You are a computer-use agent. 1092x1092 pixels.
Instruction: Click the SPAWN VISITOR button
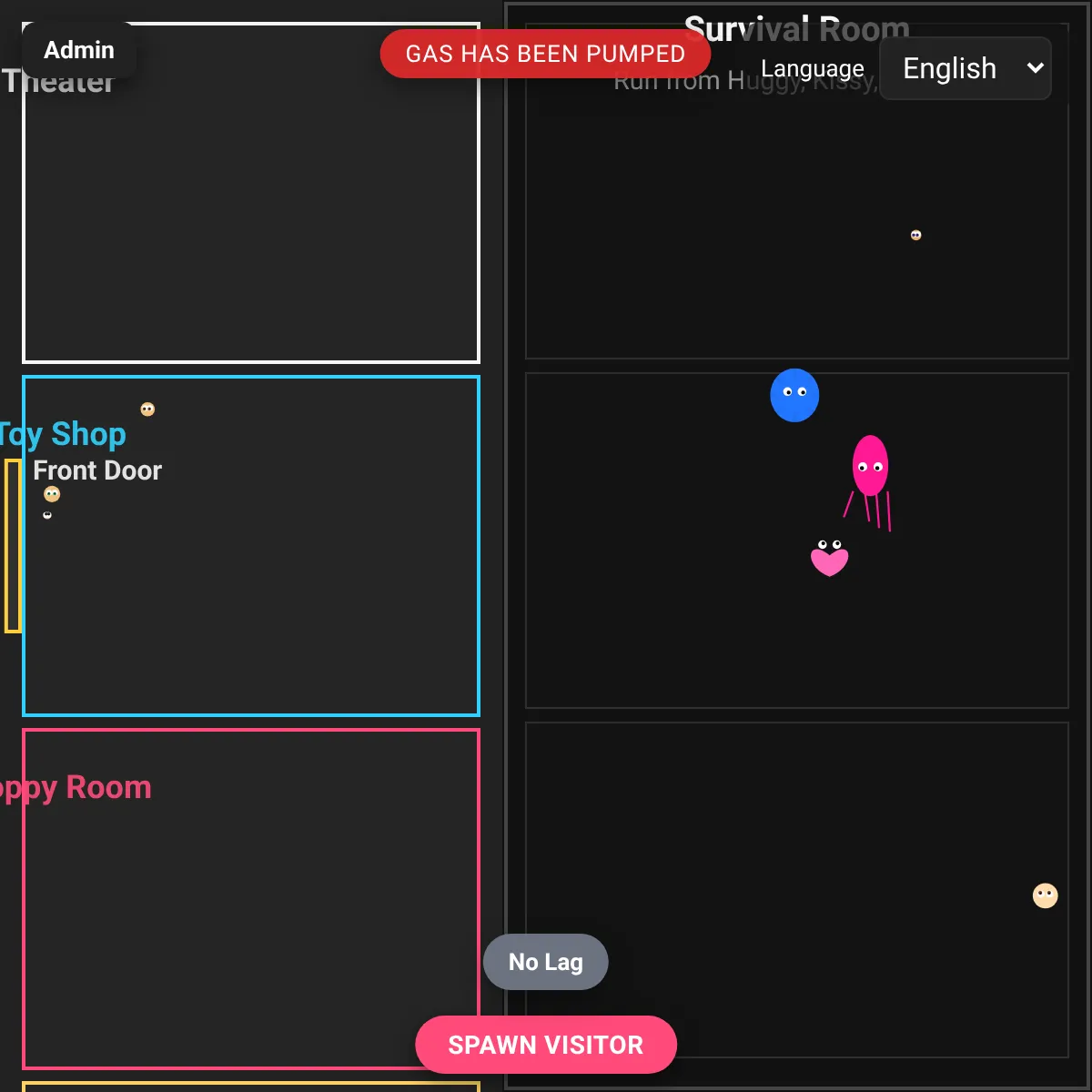pyautogui.click(x=546, y=1045)
